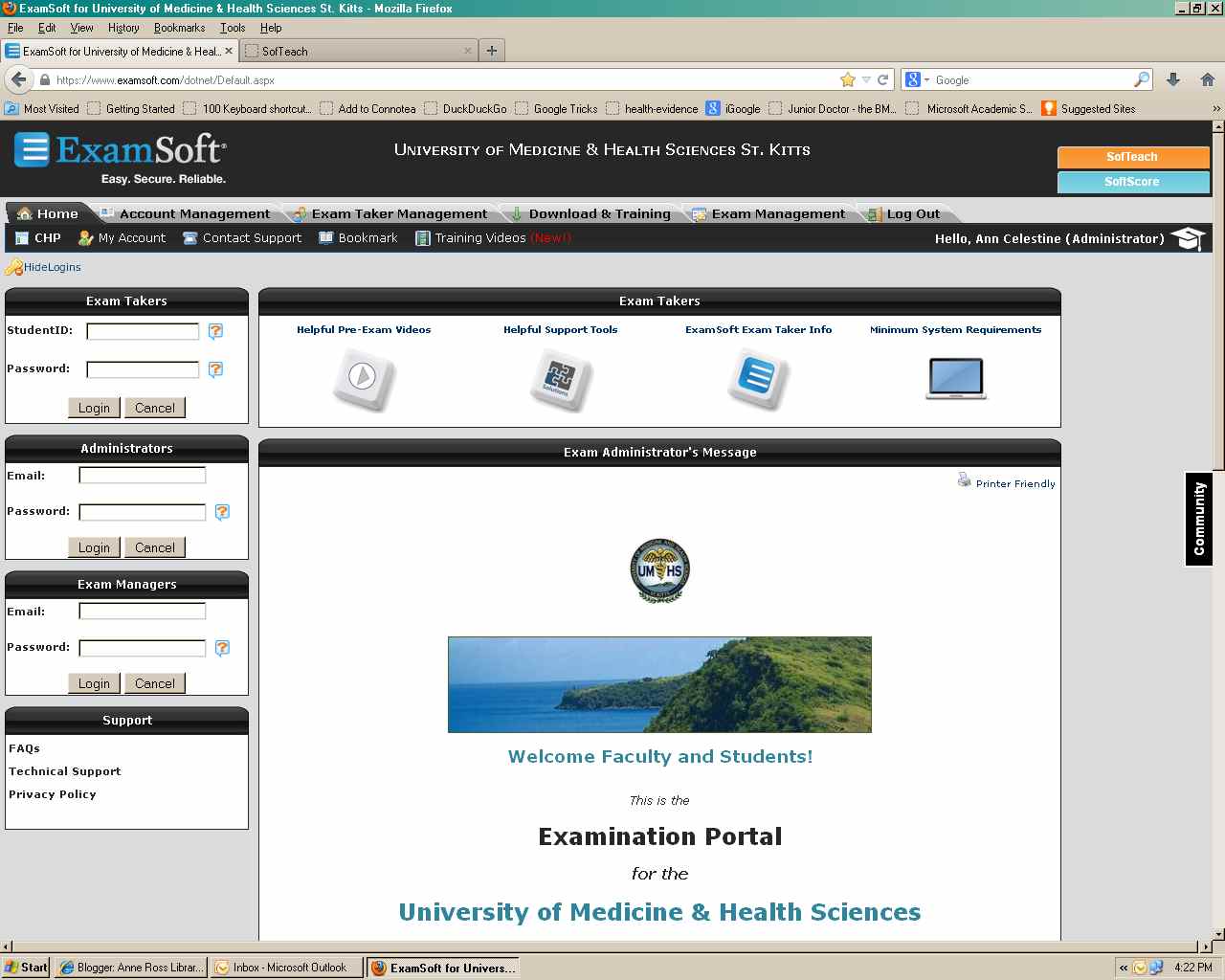Click the UMHS seal logo
This screenshot has height=980, width=1225.
[660, 570]
